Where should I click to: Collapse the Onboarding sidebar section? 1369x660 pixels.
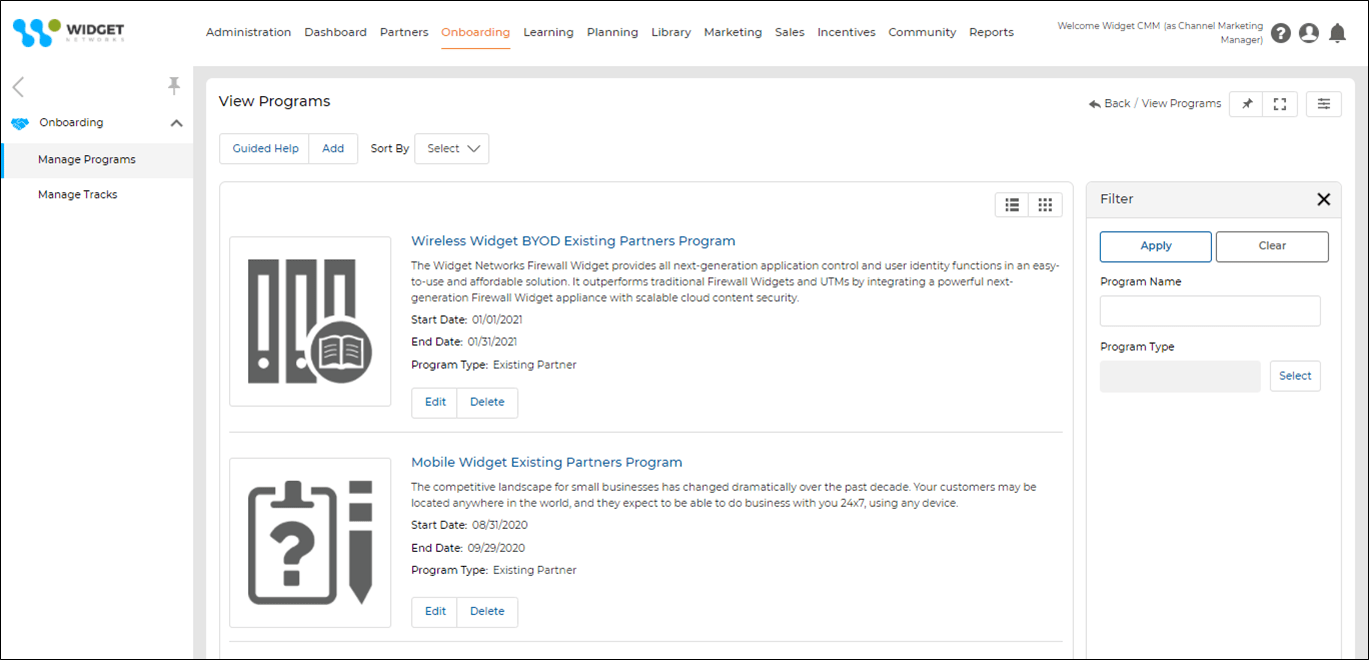click(177, 123)
